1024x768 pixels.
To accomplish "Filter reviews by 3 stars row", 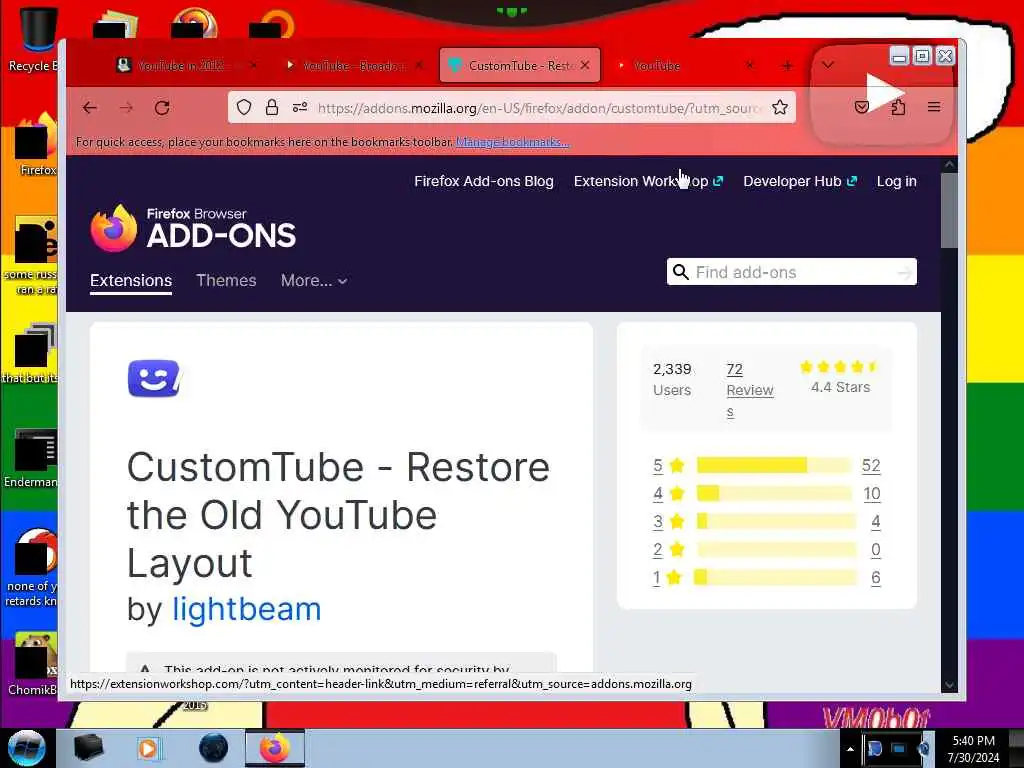I will tap(767, 522).
